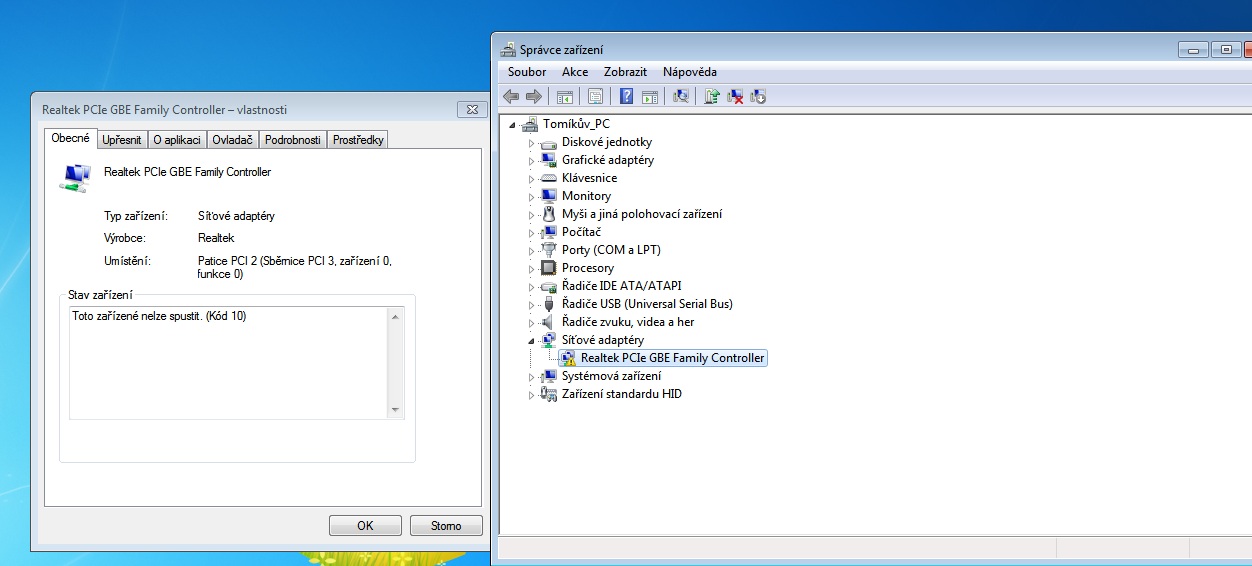Open the Zobrazit menu
The height and width of the screenshot is (566, 1252).
pyautogui.click(x=625, y=72)
